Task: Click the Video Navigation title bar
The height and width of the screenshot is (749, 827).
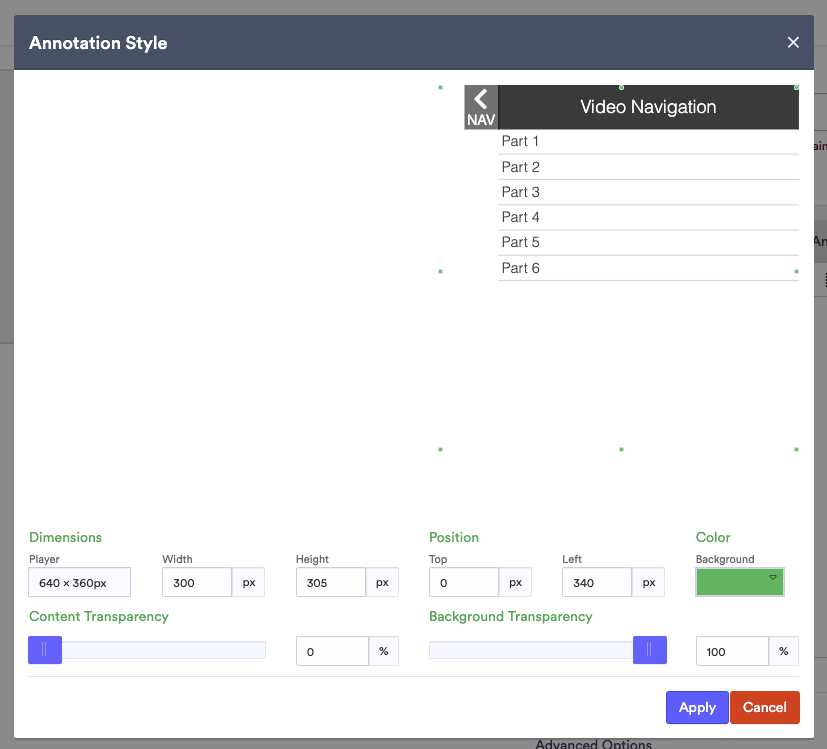Action: click(x=648, y=107)
